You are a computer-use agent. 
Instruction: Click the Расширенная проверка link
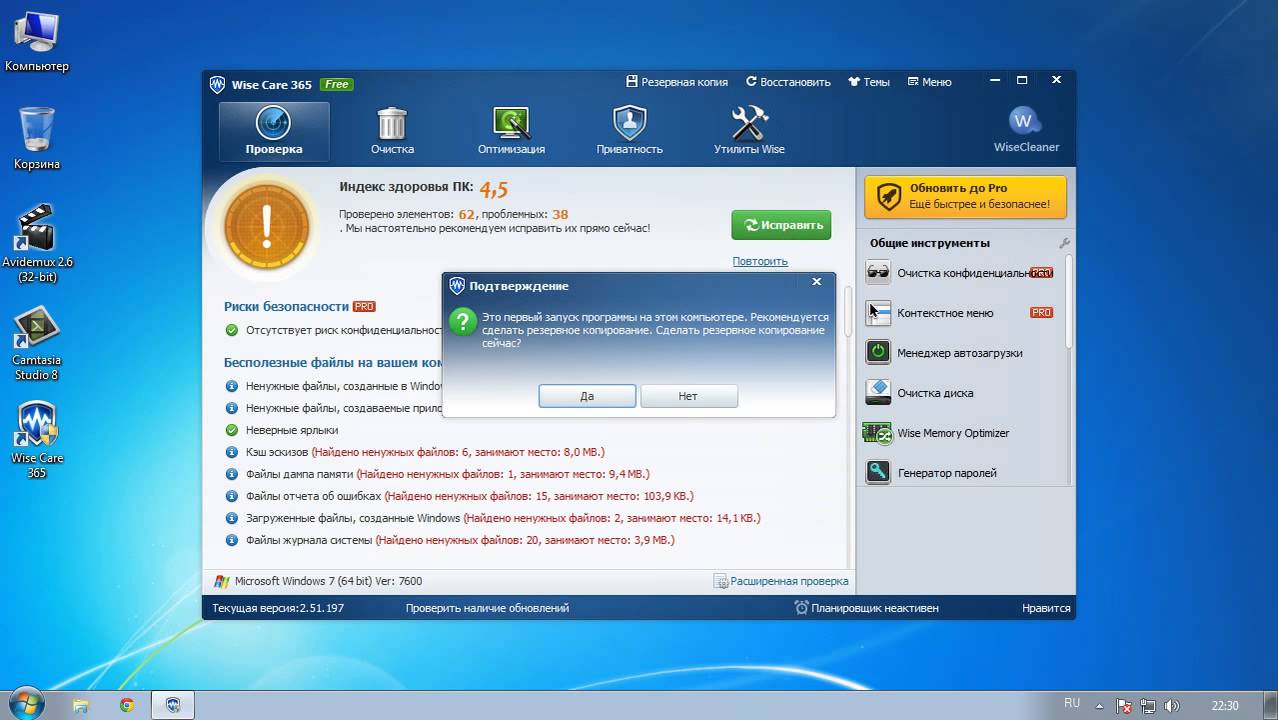pos(781,581)
